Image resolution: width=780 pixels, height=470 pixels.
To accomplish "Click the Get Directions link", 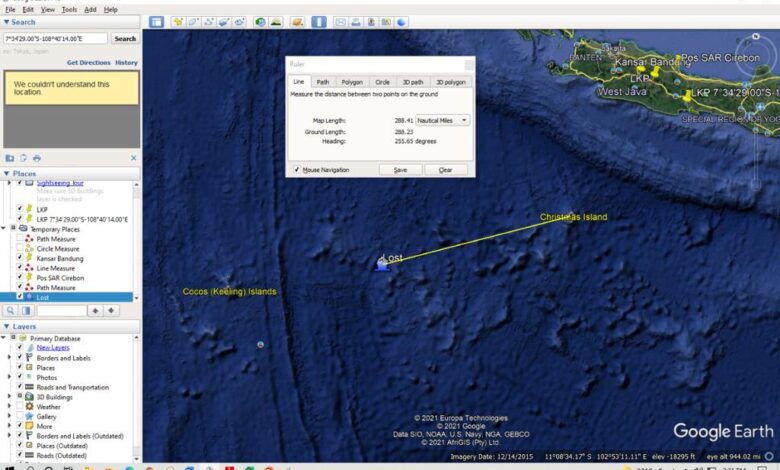I will tap(89, 63).
